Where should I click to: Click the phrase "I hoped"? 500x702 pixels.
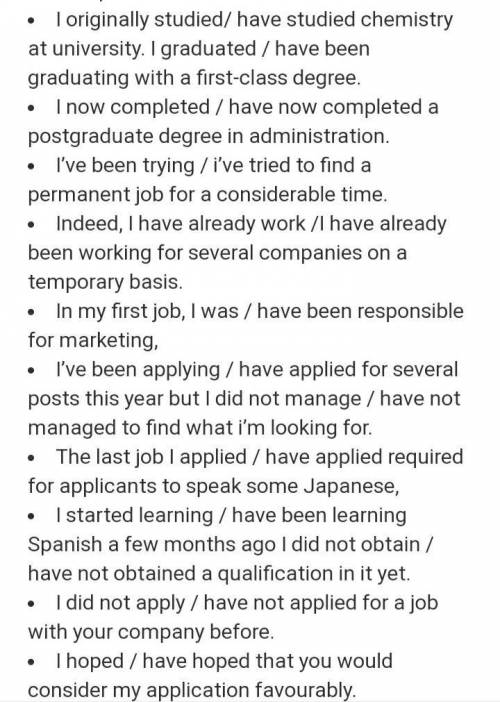click(x=90, y=661)
